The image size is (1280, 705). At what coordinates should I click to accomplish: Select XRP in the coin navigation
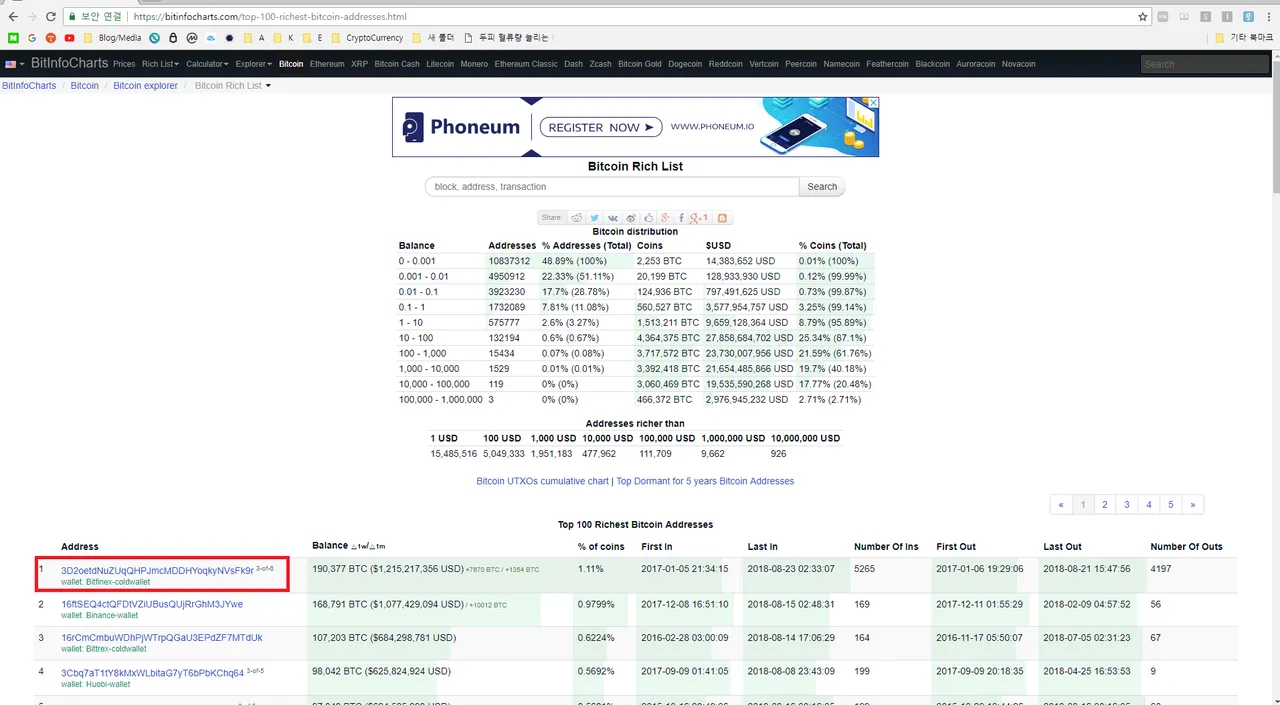(359, 64)
